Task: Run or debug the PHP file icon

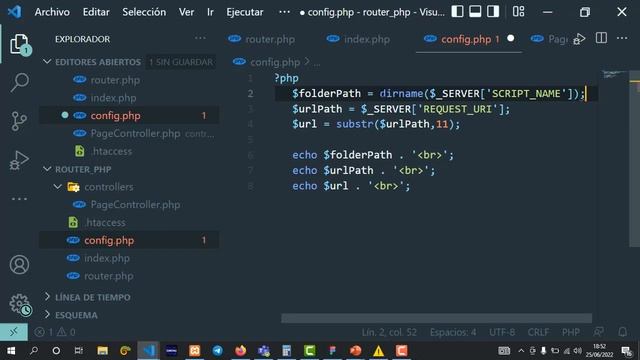Action: pyautogui.click(x=579, y=39)
